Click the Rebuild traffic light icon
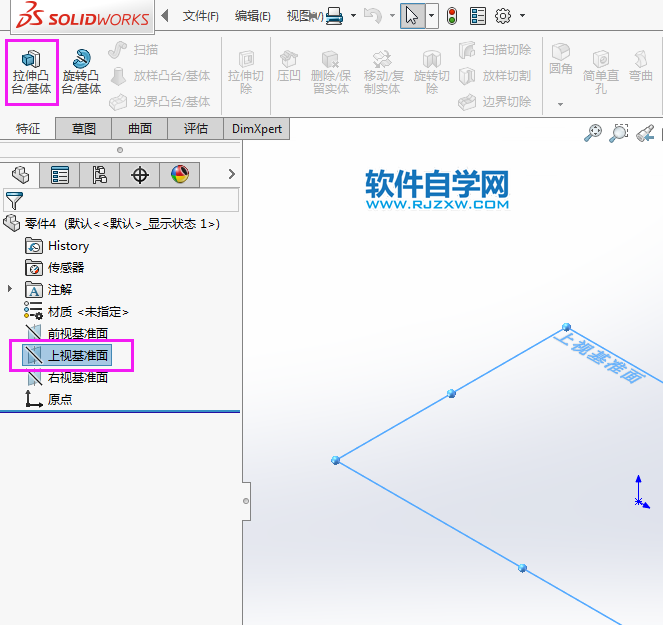The image size is (663, 625). coord(452,16)
